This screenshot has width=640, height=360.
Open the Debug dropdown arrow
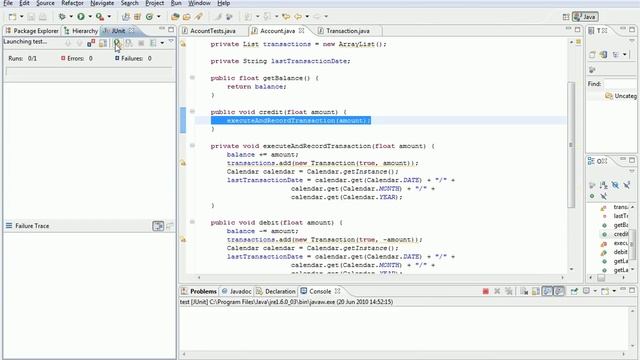(x=71, y=17)
